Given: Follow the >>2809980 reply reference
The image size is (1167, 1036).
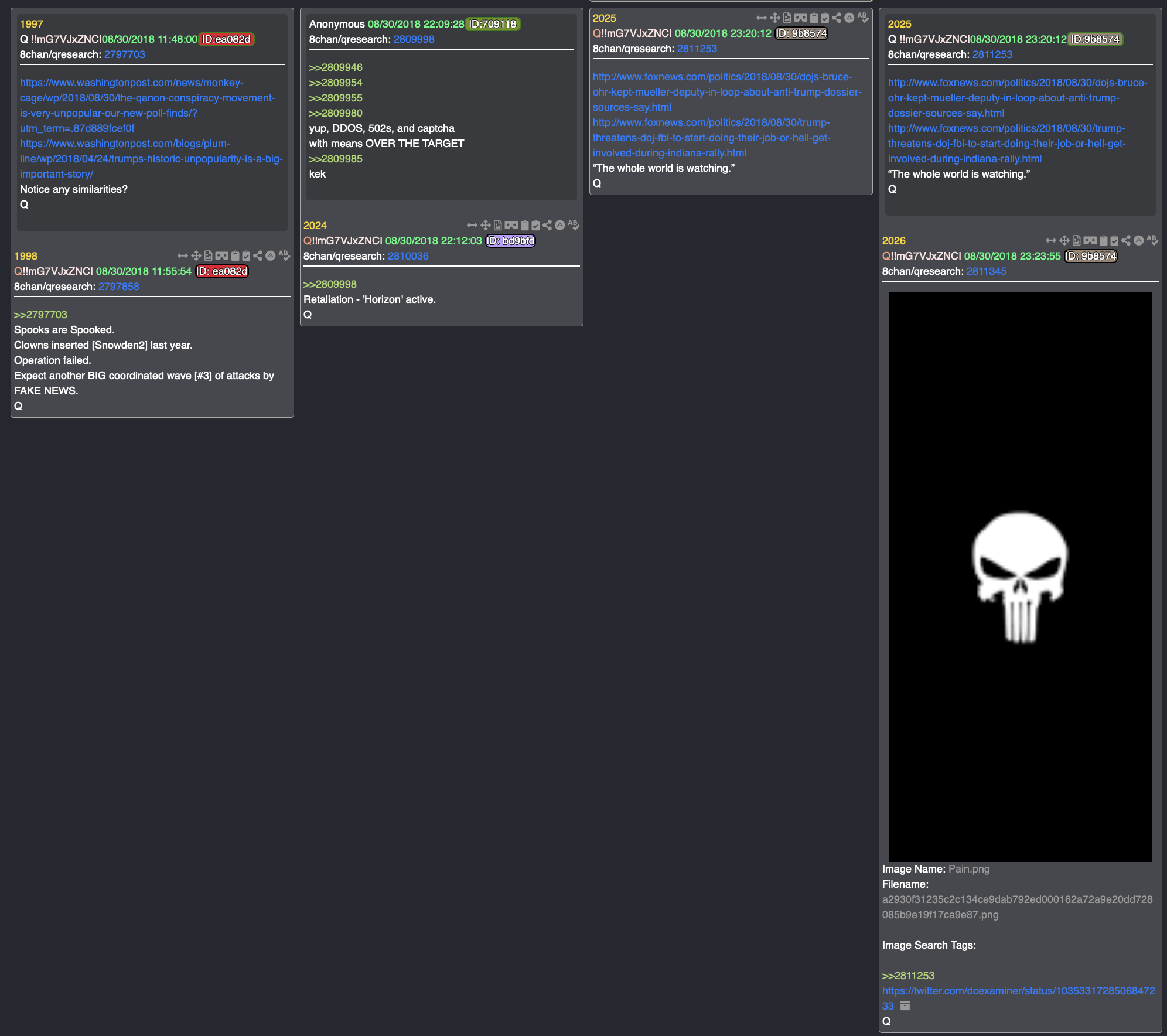Looking at the screenshot, I should [x=336, y=113].
